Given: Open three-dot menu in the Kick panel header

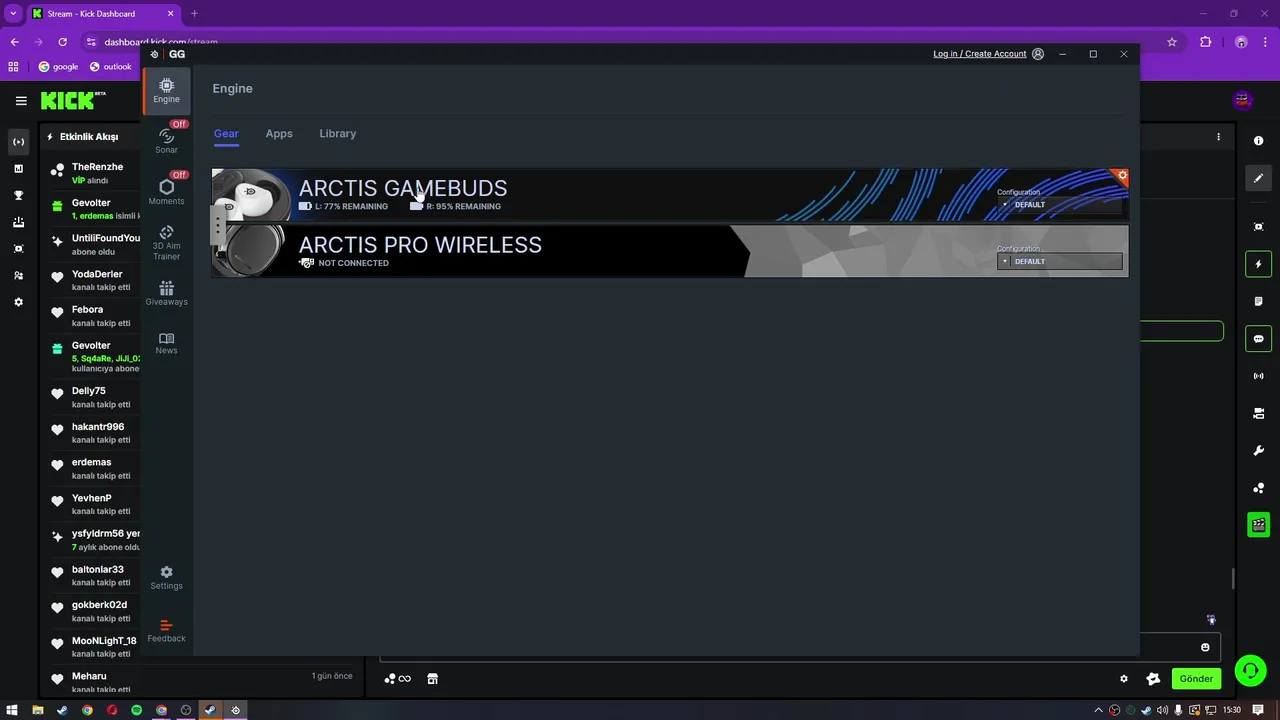Looking at the screenshot, I should [x=1218, y=137].
